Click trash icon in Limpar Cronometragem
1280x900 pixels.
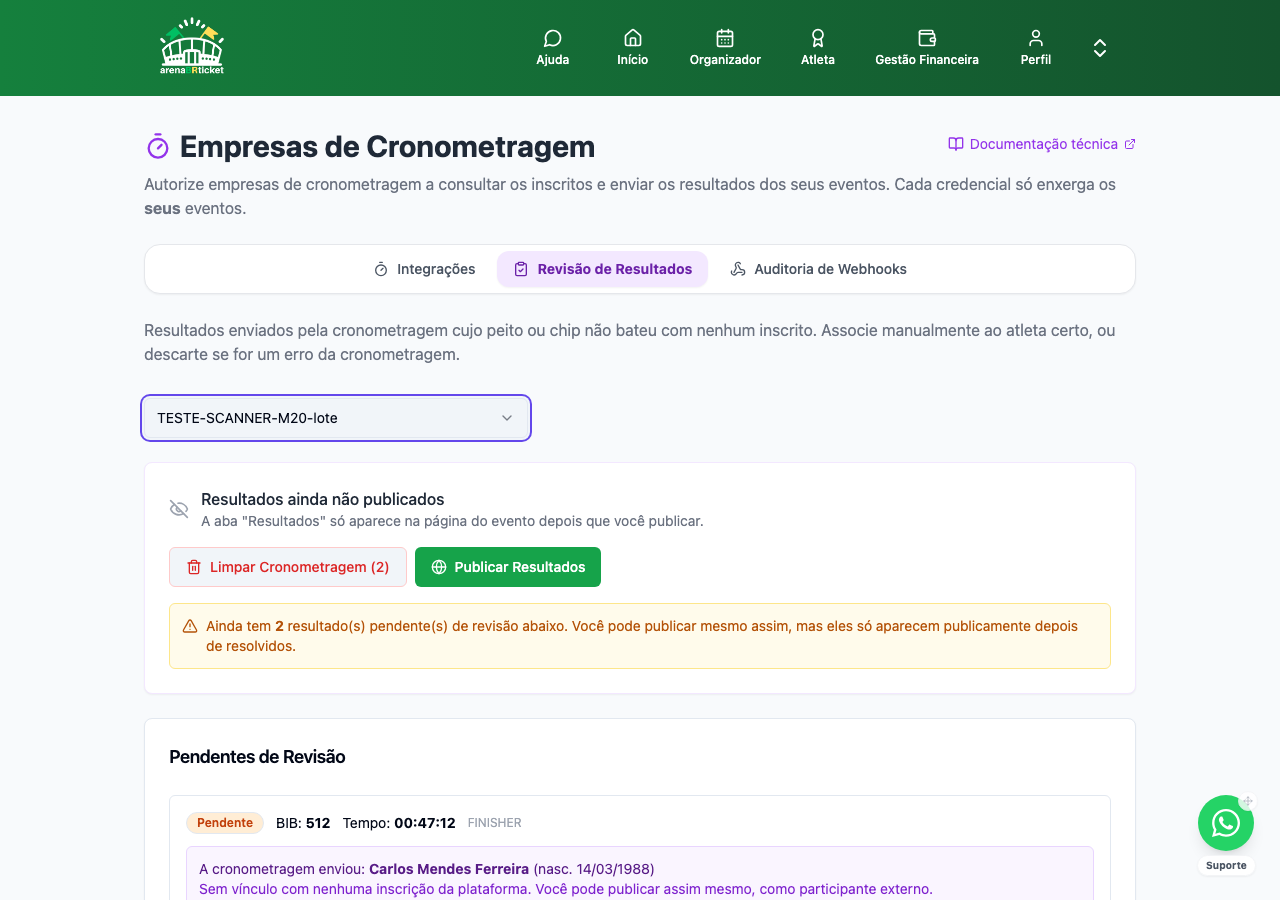[x=194, y=567]
